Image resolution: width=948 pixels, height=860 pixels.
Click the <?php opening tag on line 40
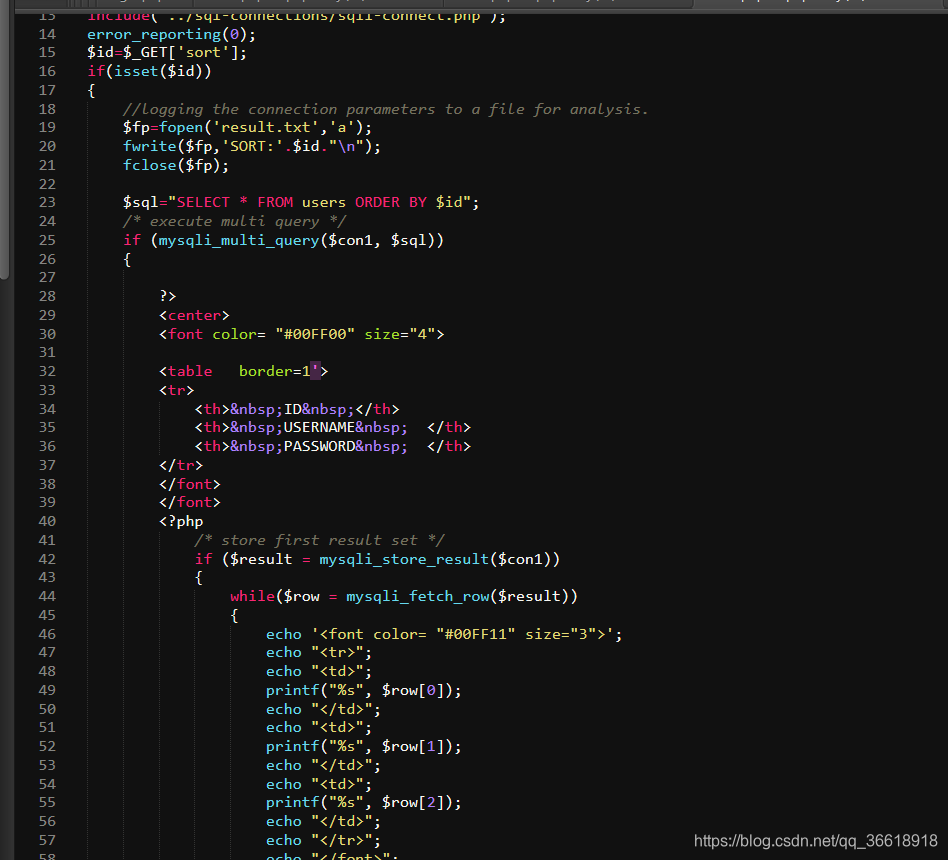[x=181, y=521]
